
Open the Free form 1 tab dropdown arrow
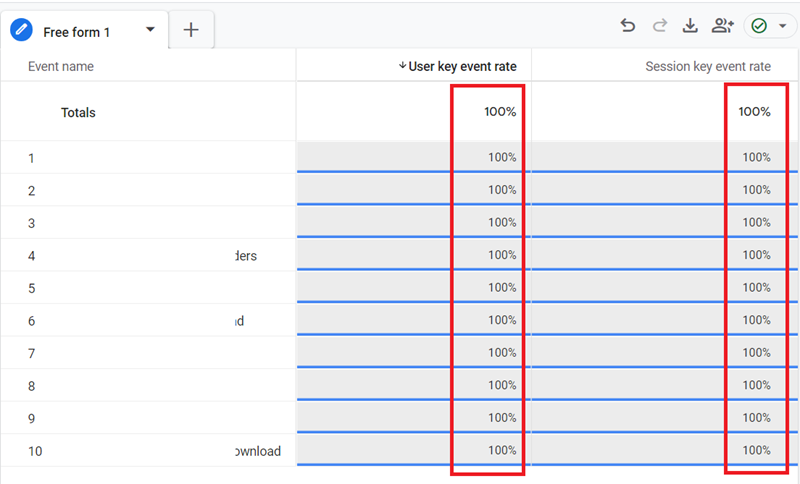point(150,30)
